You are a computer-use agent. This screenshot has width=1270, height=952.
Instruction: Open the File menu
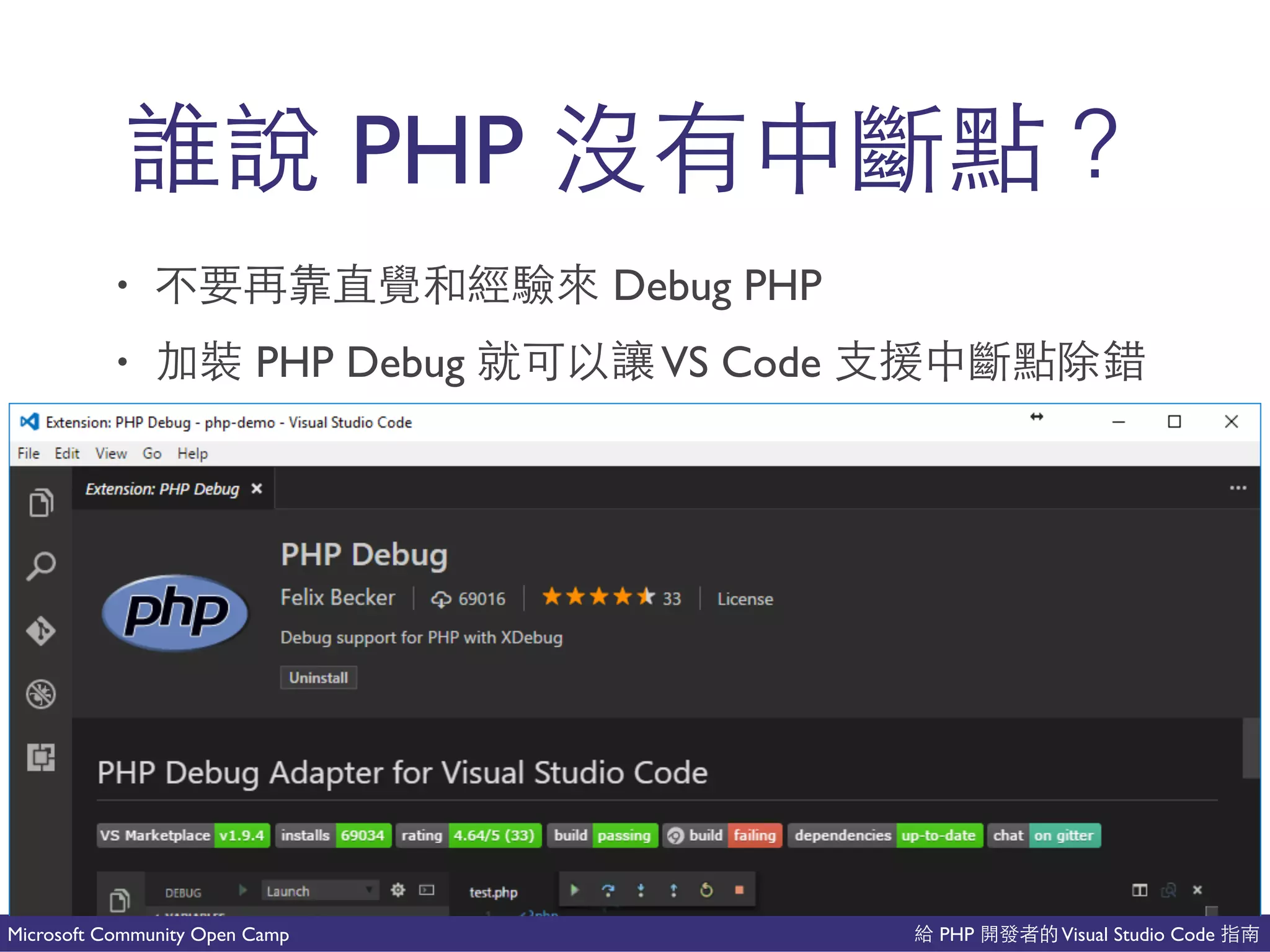(x=29, y=454)
